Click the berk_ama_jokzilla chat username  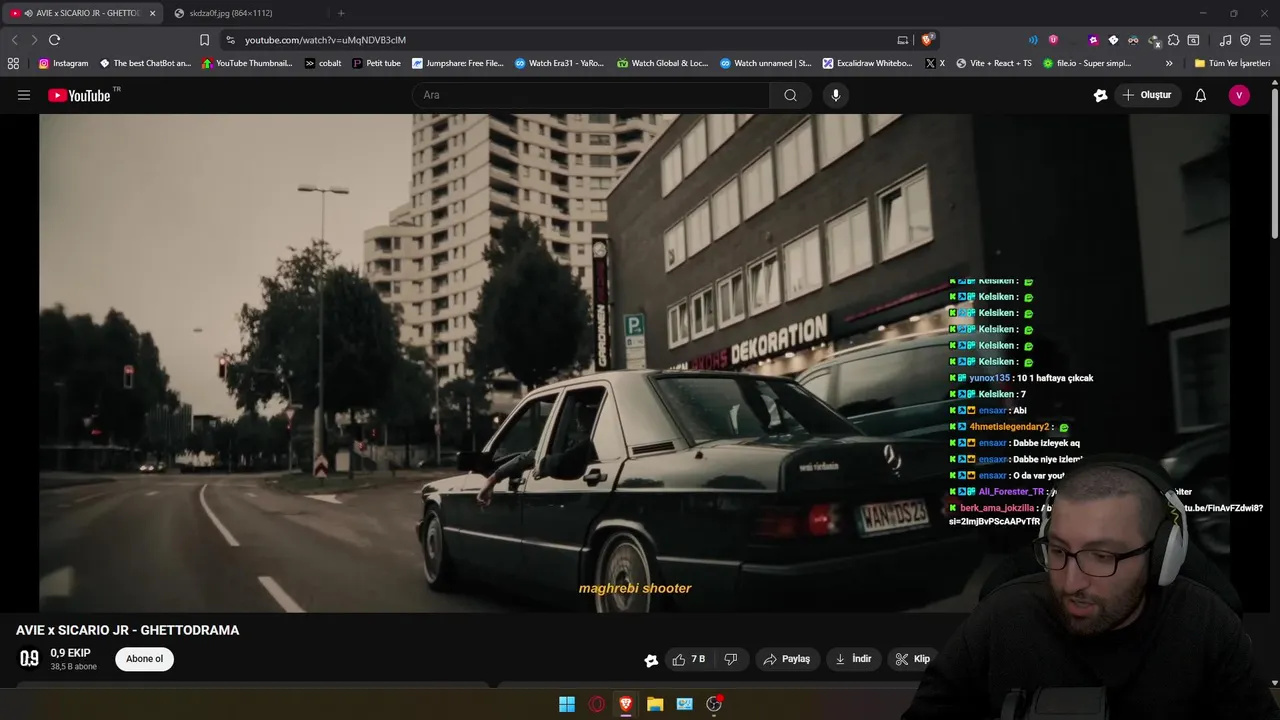(x=997, y=508)
